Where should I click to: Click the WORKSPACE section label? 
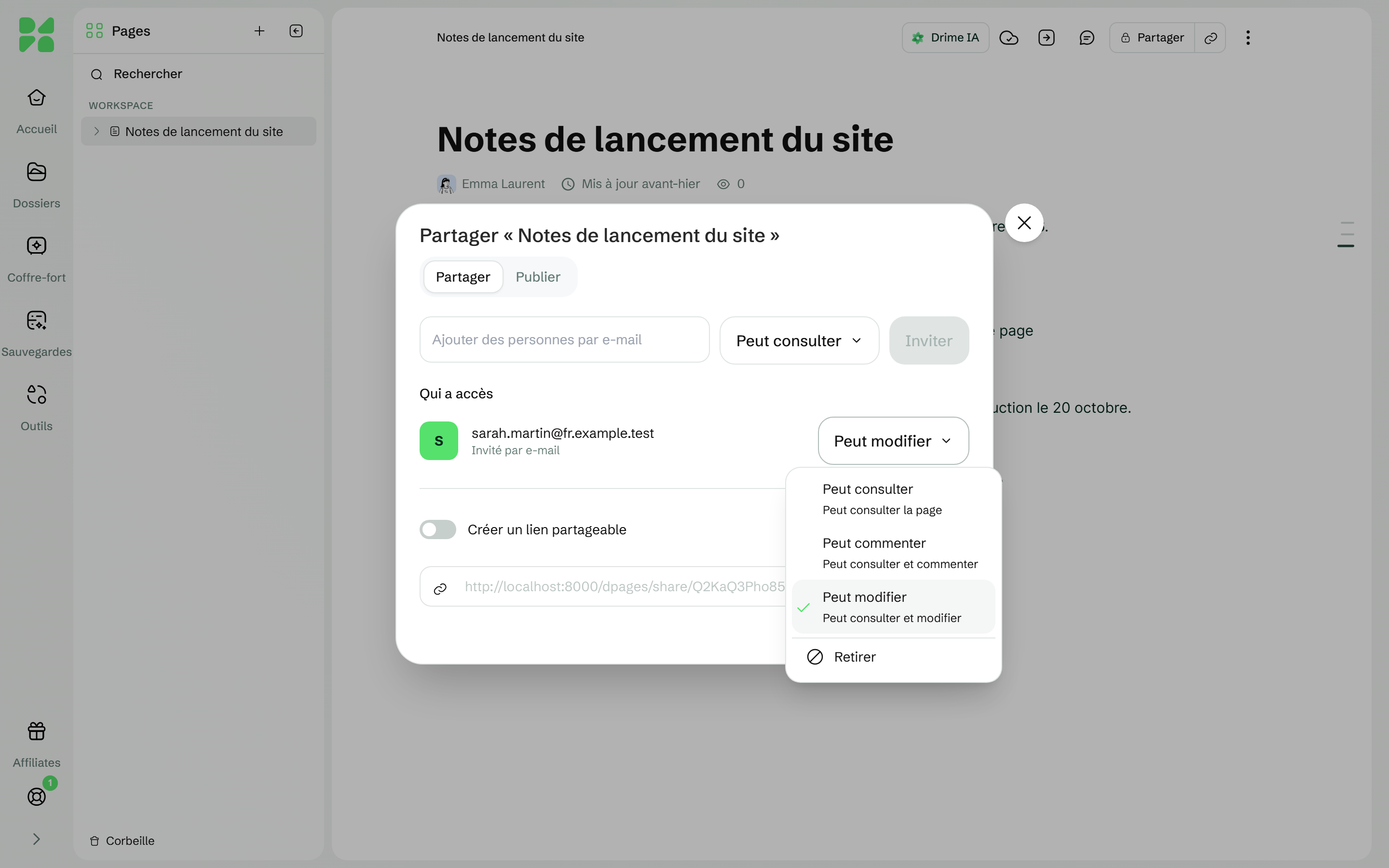pyautogui.click(x=121, y=106)
